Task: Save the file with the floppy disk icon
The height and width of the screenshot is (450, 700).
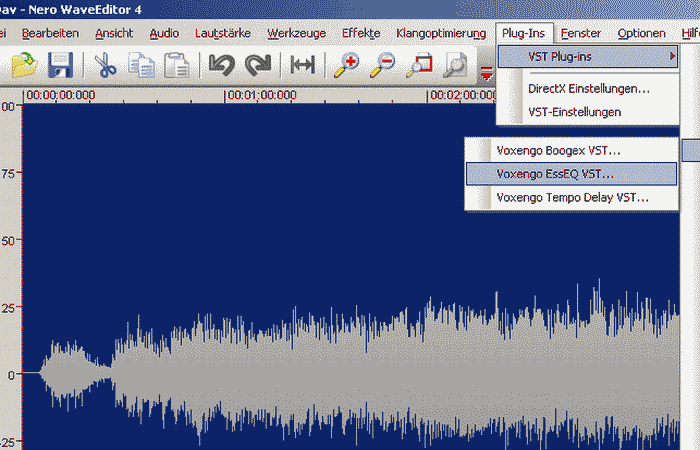Action: 60,66
